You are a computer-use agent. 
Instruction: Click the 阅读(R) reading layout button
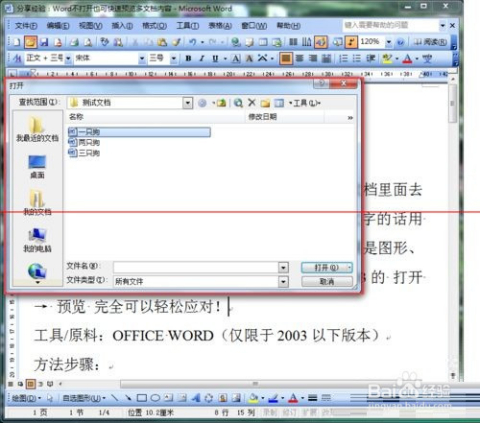[x=430, y=42]
